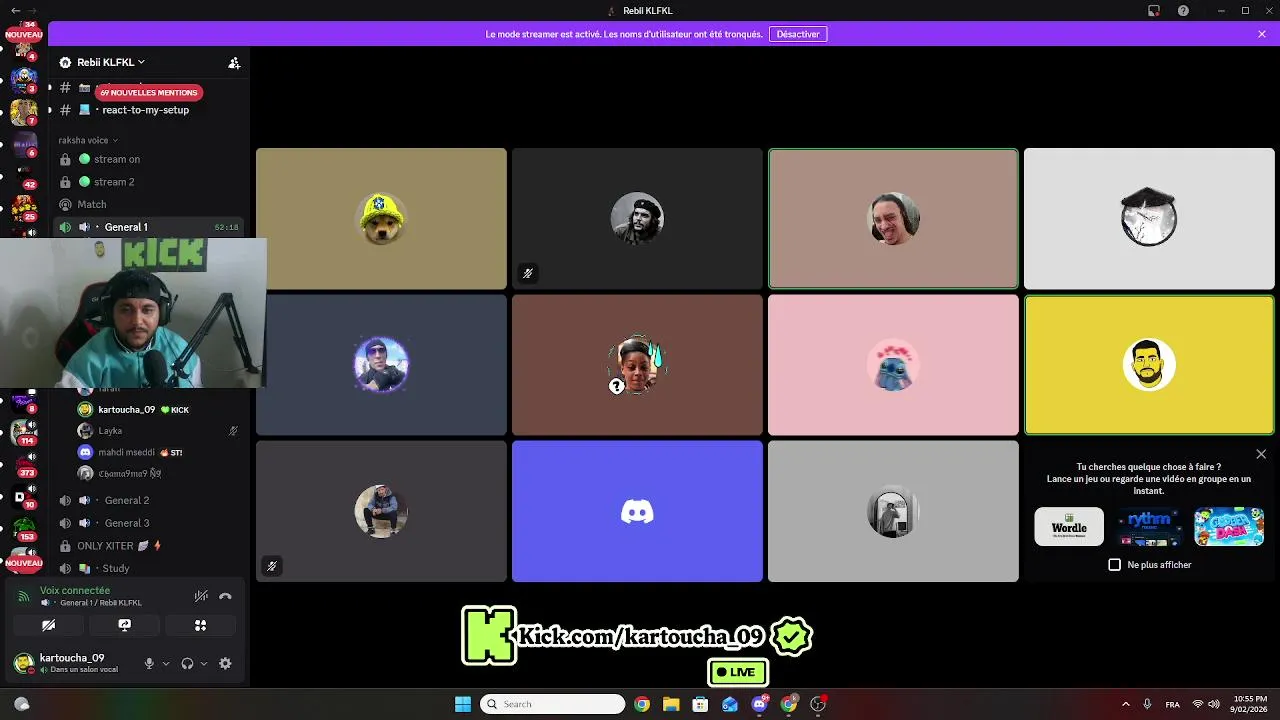Launch the Wordle activity

pos(1069,527)
